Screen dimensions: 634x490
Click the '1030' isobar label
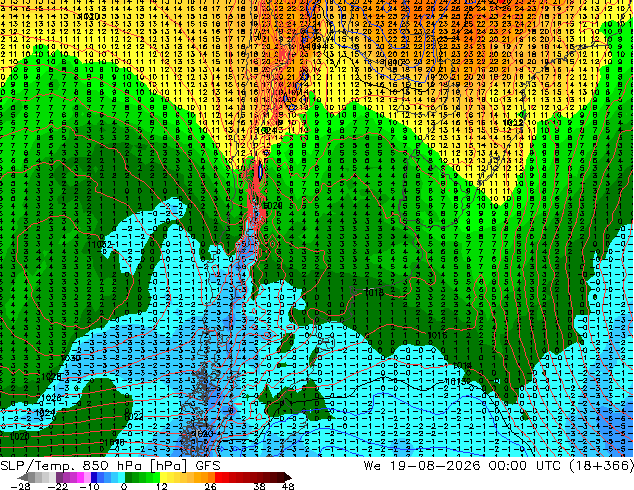click(71, 358)
